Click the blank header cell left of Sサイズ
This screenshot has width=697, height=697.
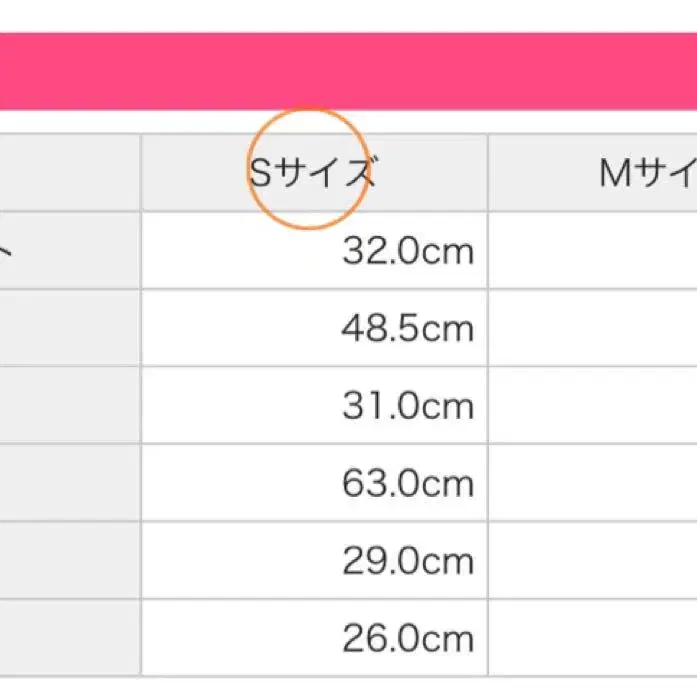(69, 174)
